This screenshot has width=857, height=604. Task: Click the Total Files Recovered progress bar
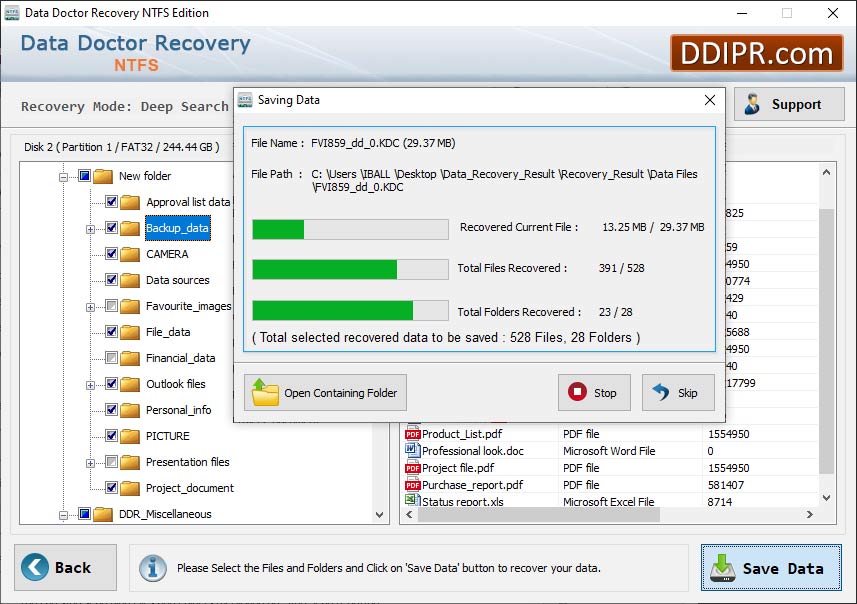tap(350, 269)
